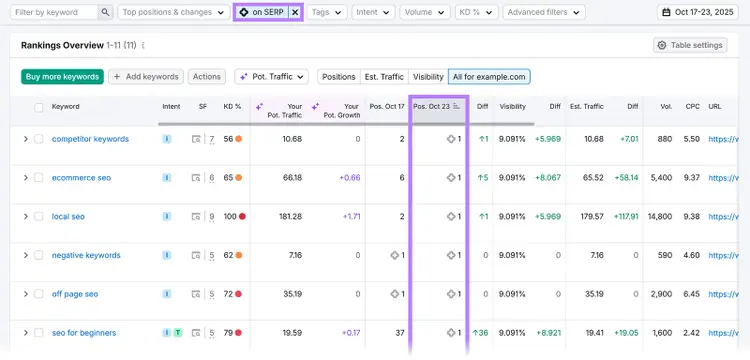750x360 pixels.
Task: Click diamond icon in negative keywords Oct 17 position
Action: (x=394, y=255)
